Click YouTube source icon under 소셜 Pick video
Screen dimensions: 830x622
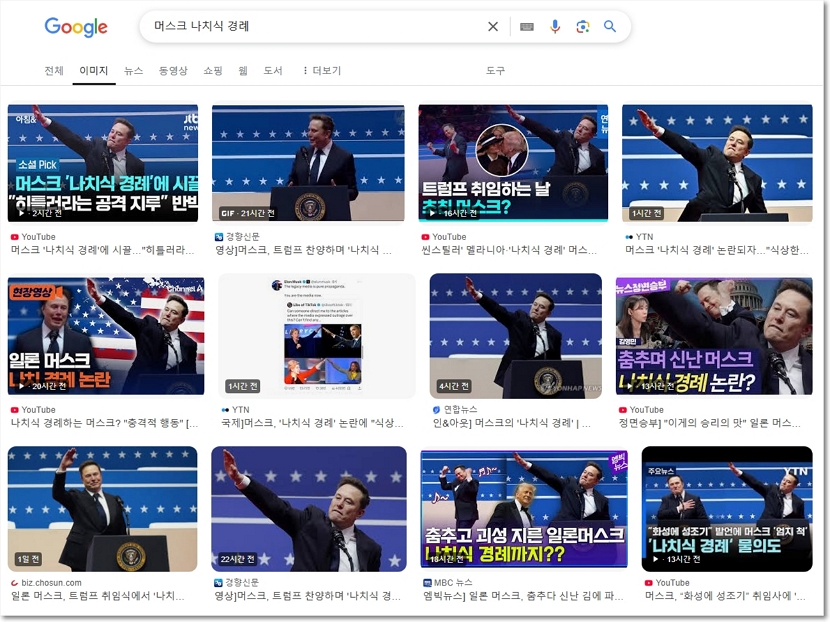14,237
